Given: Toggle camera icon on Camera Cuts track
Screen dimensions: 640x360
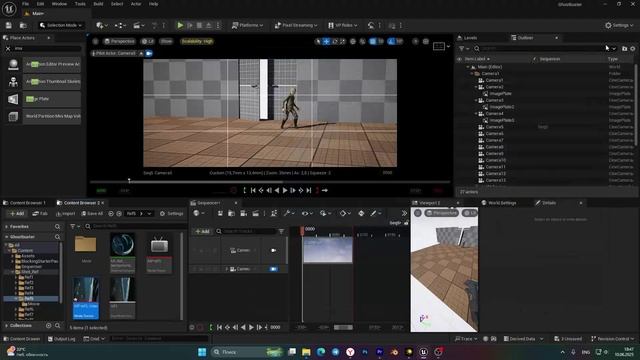Looking at the screenshot, I should click(273, 250).
